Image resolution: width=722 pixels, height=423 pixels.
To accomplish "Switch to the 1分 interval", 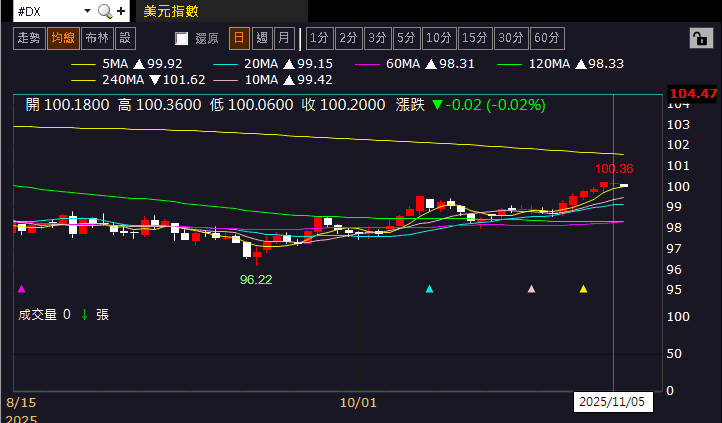I will click(319, 38).
